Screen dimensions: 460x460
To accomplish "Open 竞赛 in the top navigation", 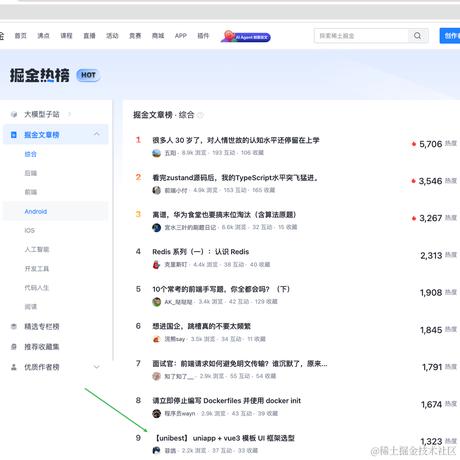I will (x=135, y=36).
